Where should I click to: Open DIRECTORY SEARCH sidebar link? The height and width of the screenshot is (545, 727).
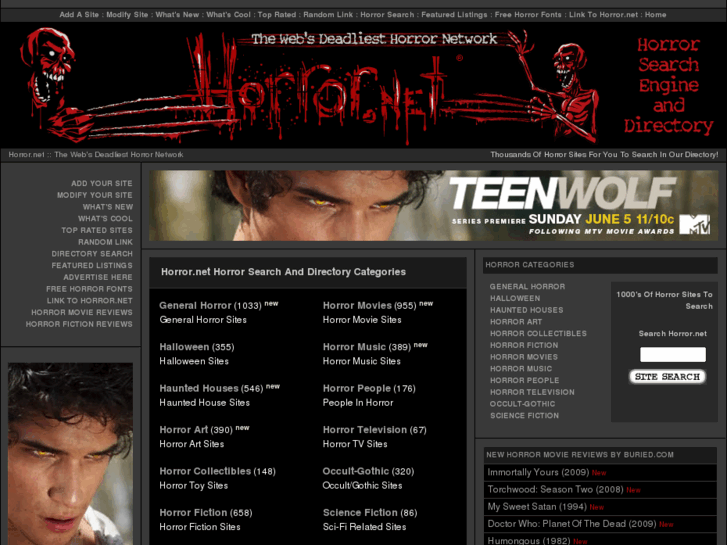pos(92,254)
